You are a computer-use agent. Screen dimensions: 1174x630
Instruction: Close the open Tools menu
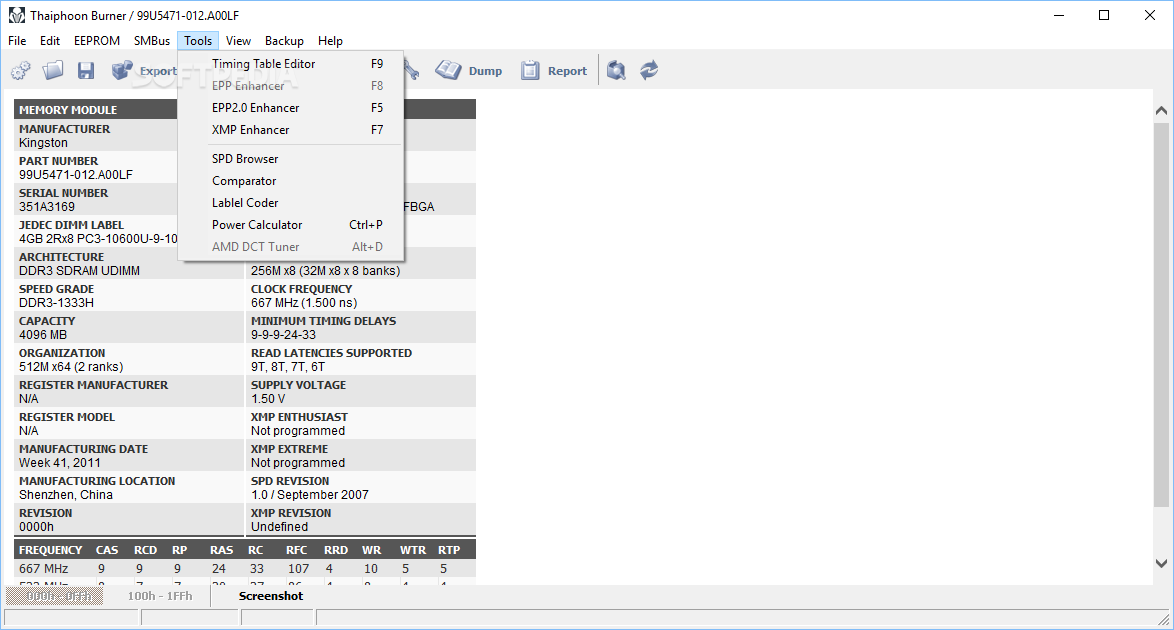point(198,40)
